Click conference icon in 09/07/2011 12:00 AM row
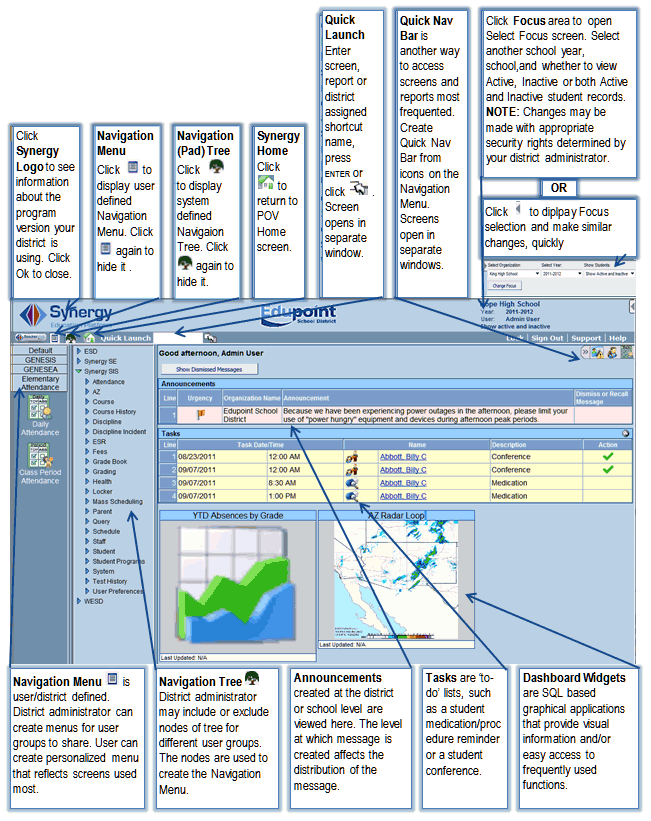This screenshot has width=651, height=821. [x=351, y=470]
